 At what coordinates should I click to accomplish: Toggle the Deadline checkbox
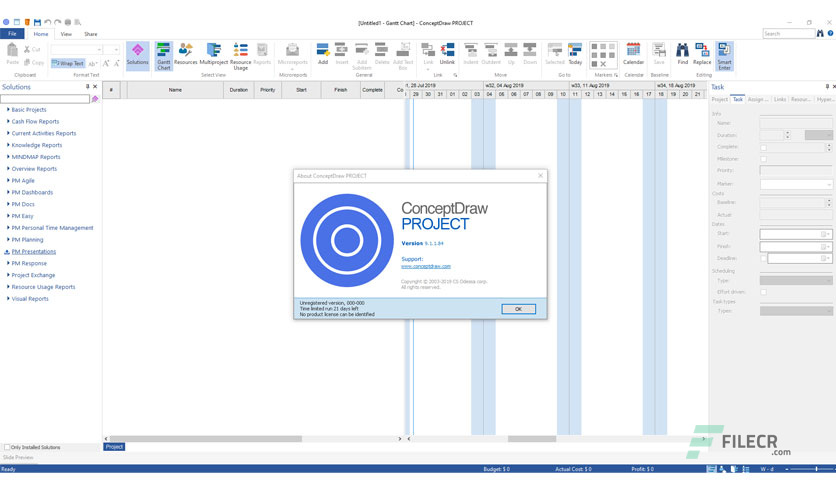pos(763,259)
